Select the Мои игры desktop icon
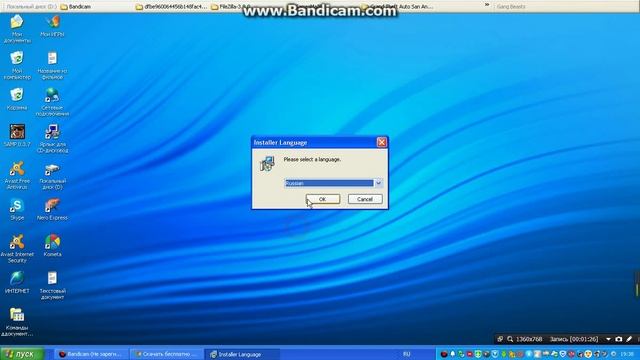The width and height of the screenshot is (640, 360). (x=52, y=26)
